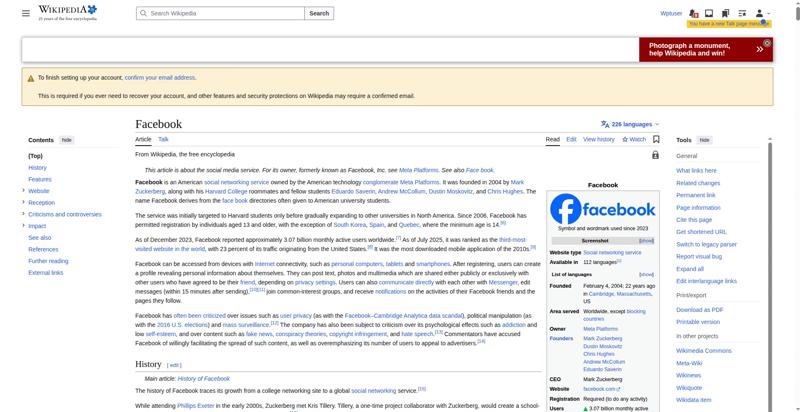
Task: Open Page information in Tools
Action: tap(698, 208)
